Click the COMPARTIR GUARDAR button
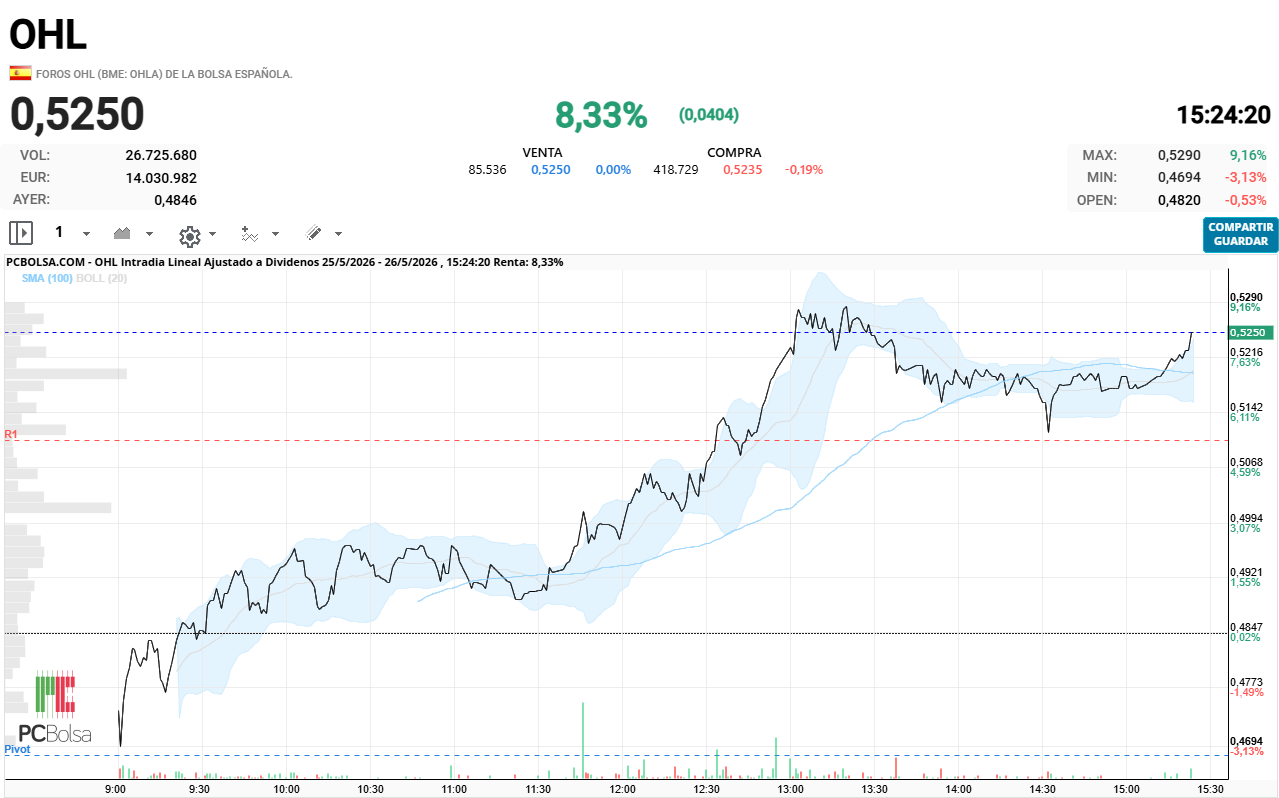The width and height of the screenshot is (1279, 798). [1241, 234]
